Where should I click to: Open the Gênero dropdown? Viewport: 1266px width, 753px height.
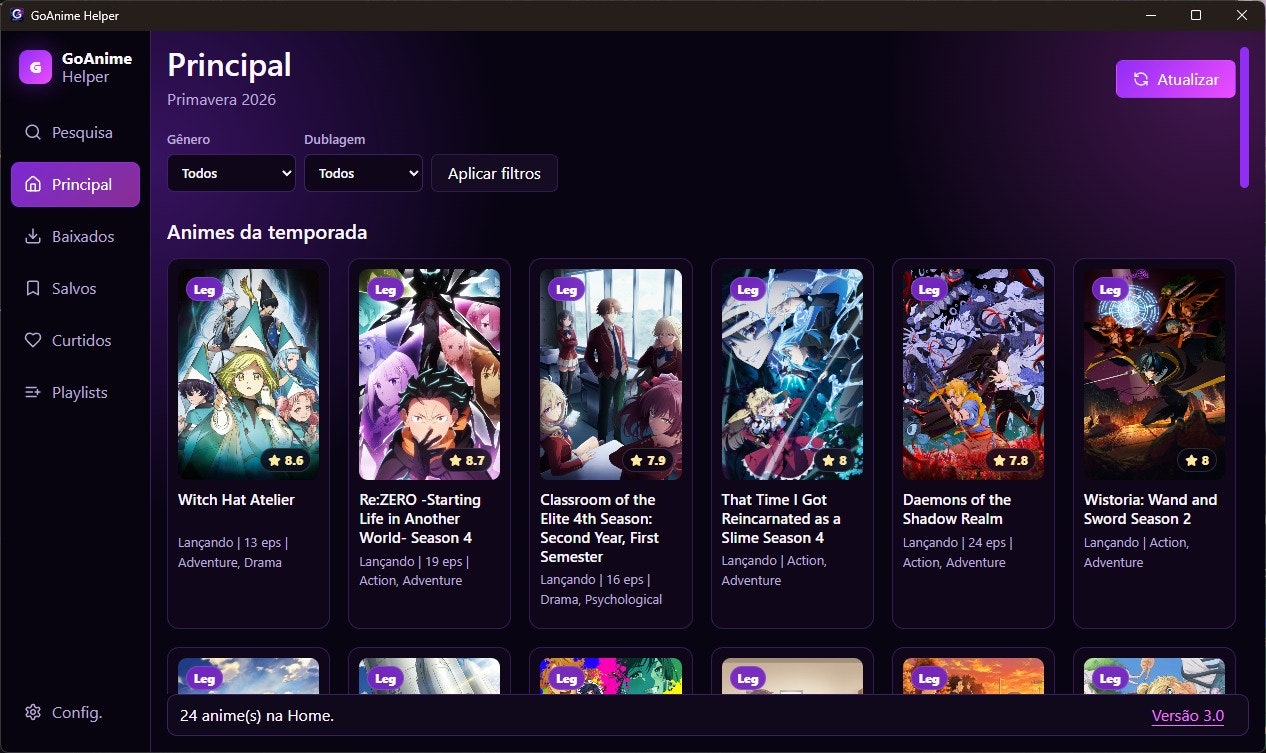pos(231,173)
